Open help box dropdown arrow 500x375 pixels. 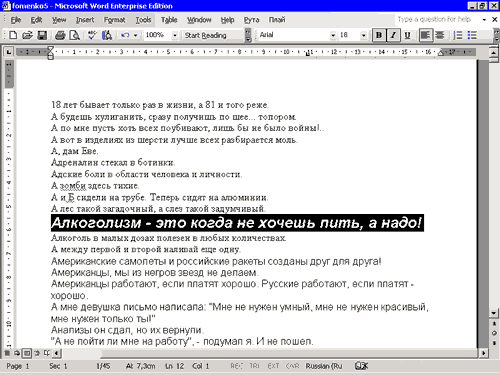484,20
